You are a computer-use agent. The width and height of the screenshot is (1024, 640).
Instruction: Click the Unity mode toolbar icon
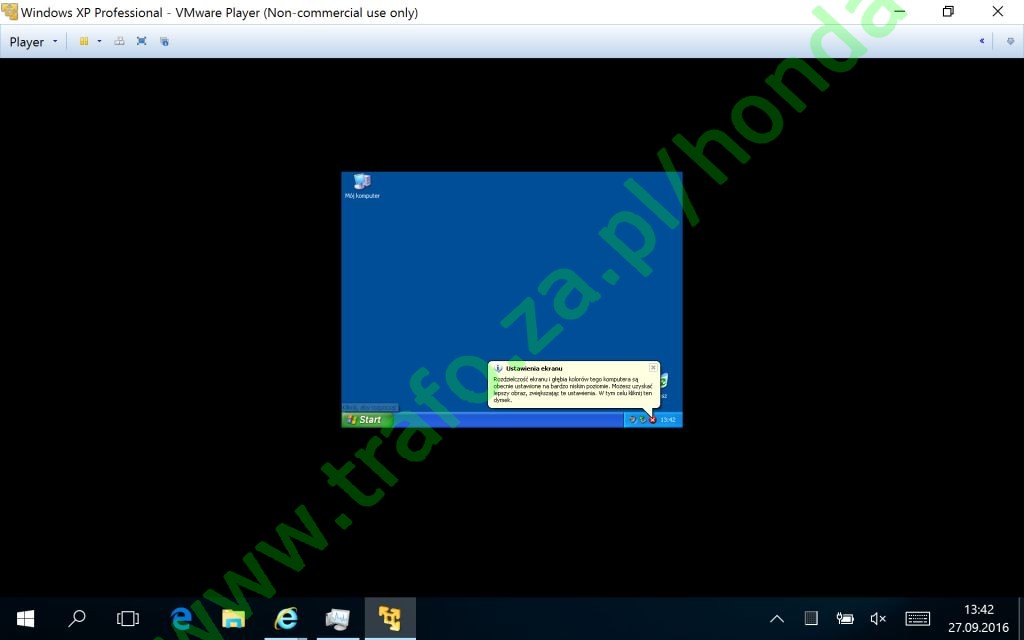click(164, 41)
